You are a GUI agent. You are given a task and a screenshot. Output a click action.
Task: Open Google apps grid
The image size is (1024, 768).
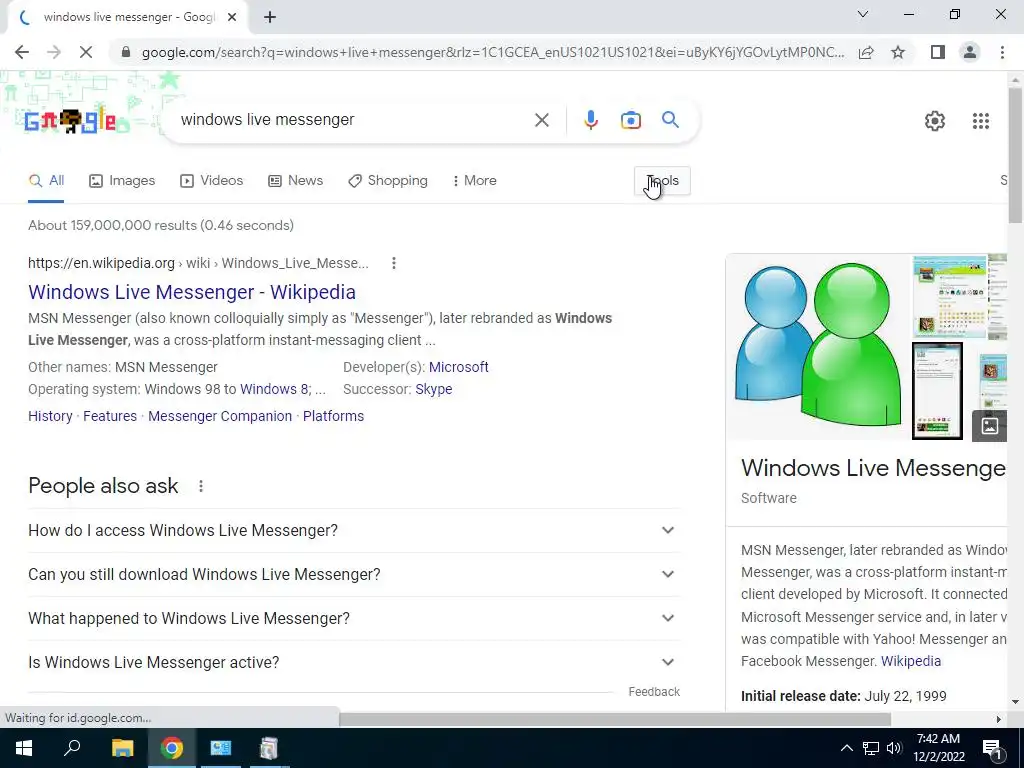click(x=980, y=121)
